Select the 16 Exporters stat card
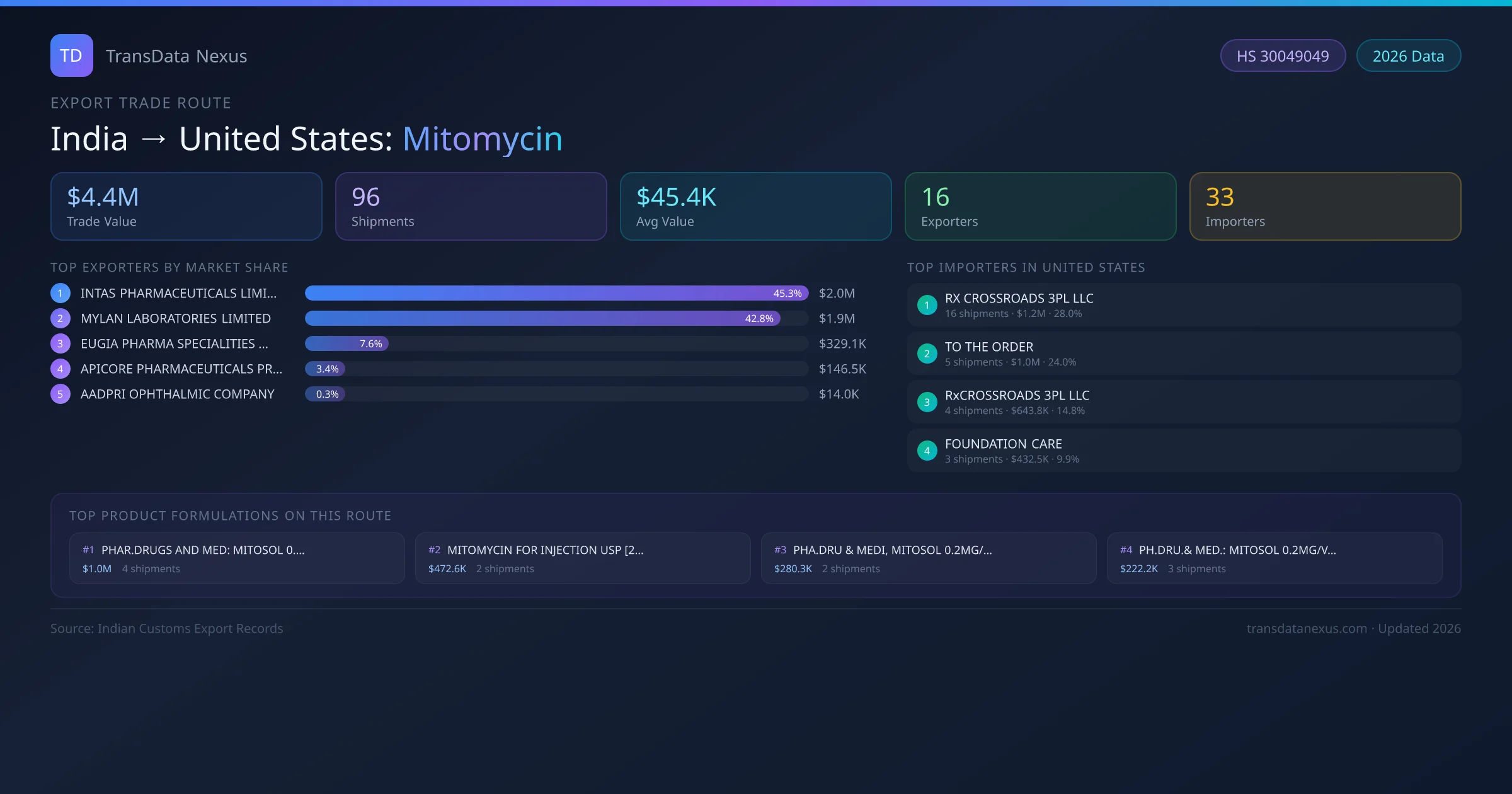The width and height of the screenshot is (1512, 794). (1040, 206)
